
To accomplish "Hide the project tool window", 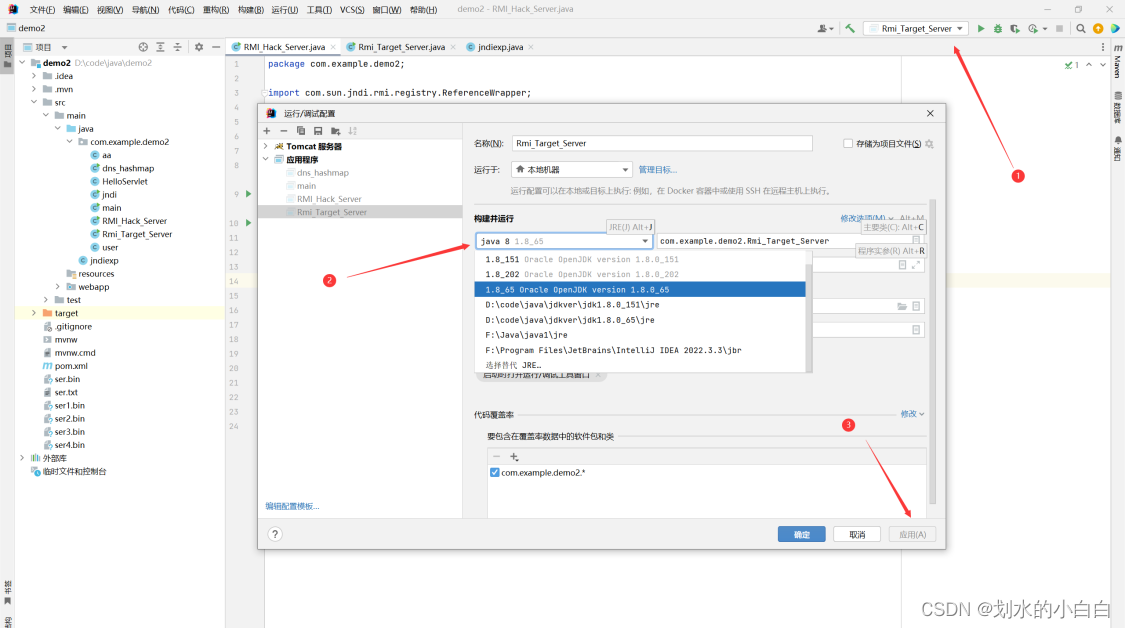I will point(216,47).
